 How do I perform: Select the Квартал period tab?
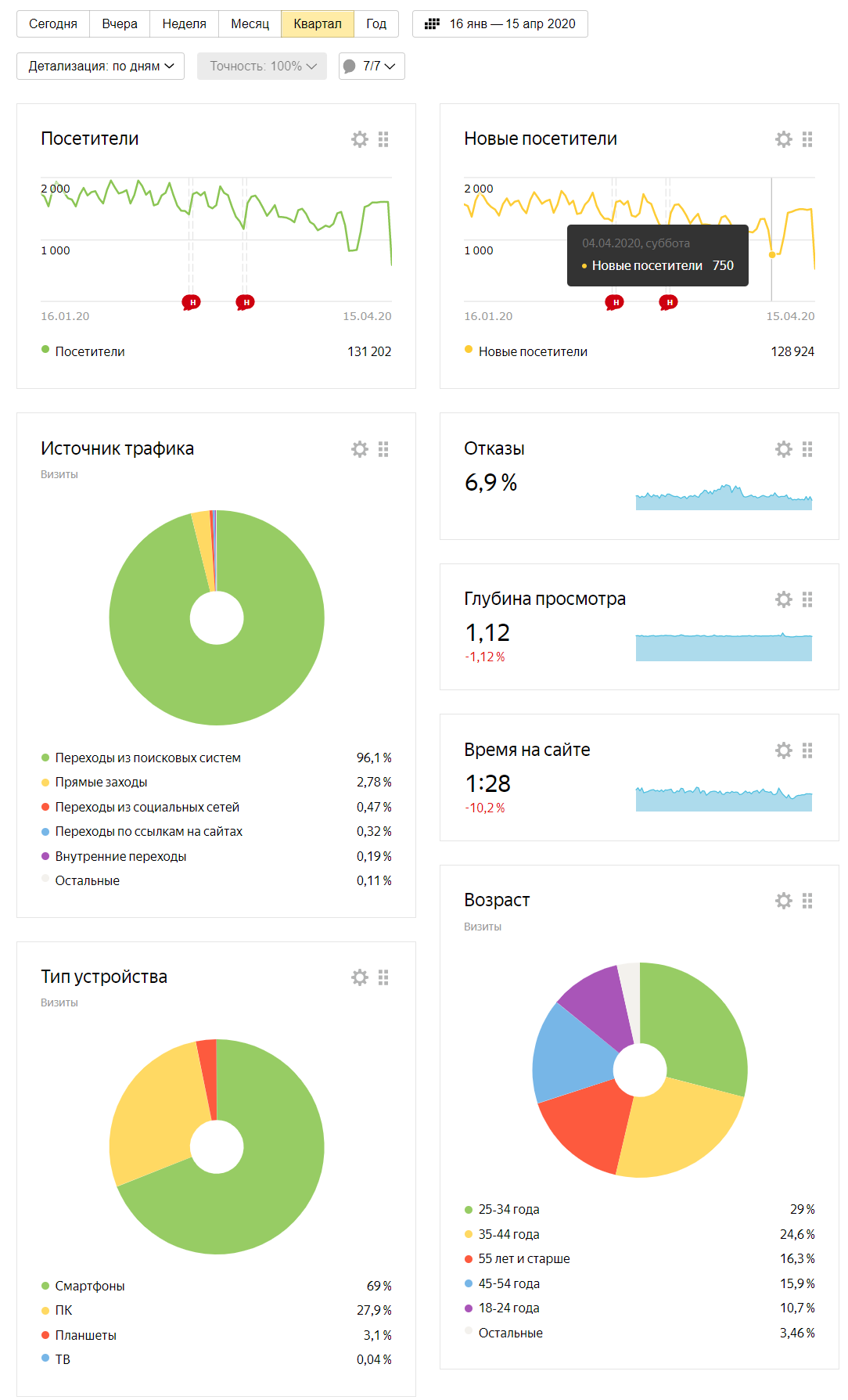pos(318,24)
